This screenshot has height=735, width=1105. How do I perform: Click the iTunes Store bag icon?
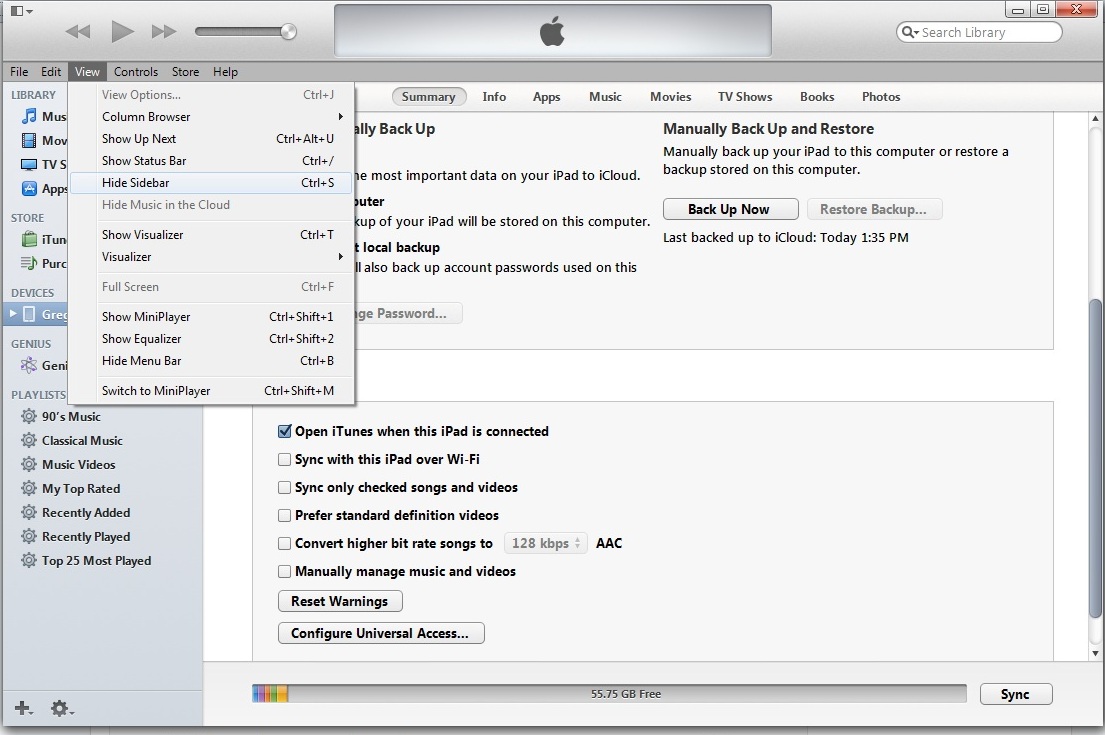coord(29,240)
